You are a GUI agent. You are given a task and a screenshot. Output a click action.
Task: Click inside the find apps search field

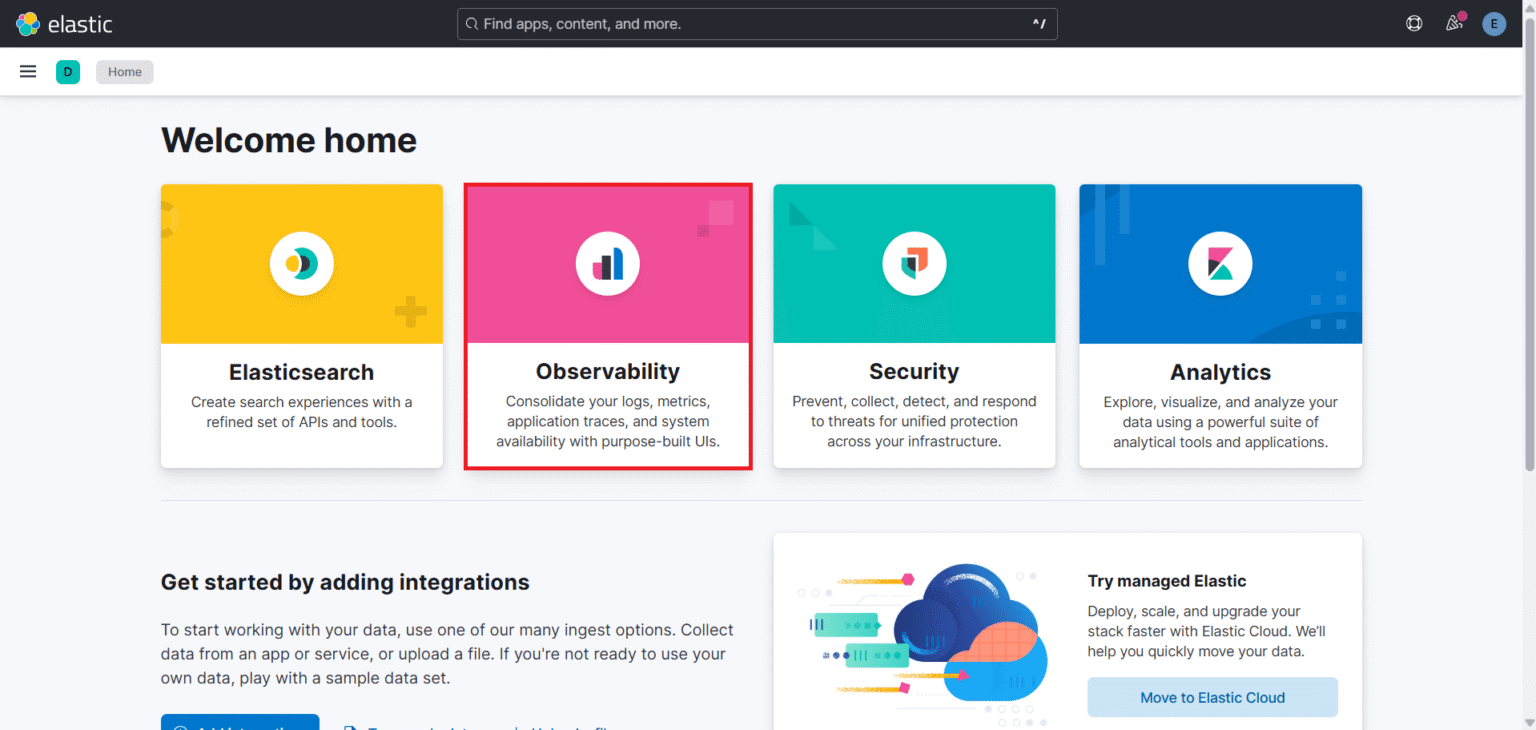756,23
